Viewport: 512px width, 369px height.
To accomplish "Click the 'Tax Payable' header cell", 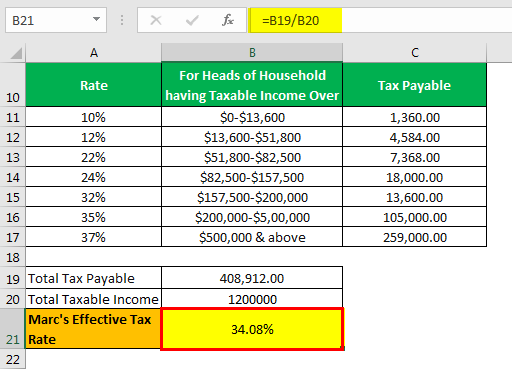I will (415, 85).
